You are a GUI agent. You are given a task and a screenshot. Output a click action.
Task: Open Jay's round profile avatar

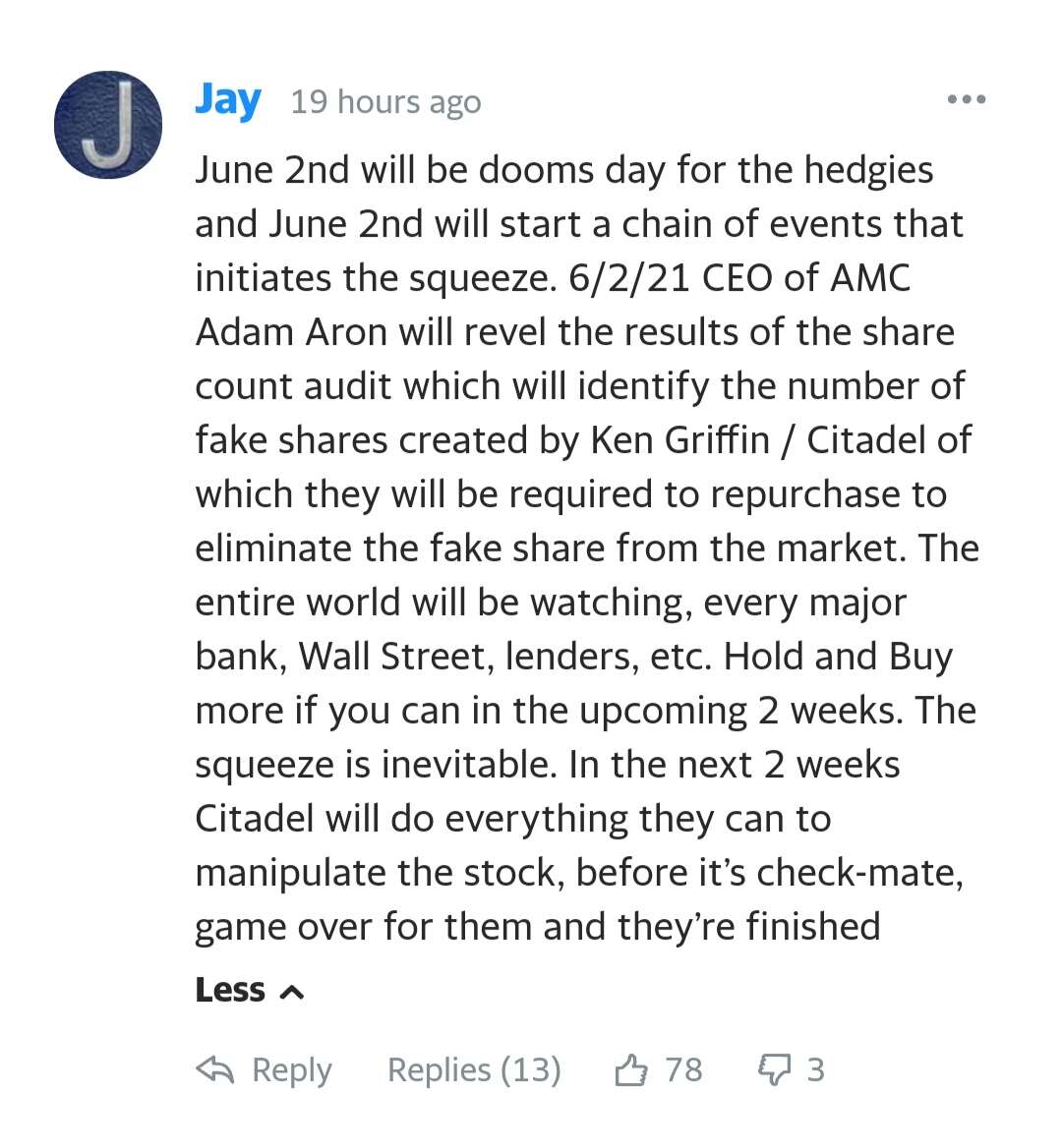point(107,125)
